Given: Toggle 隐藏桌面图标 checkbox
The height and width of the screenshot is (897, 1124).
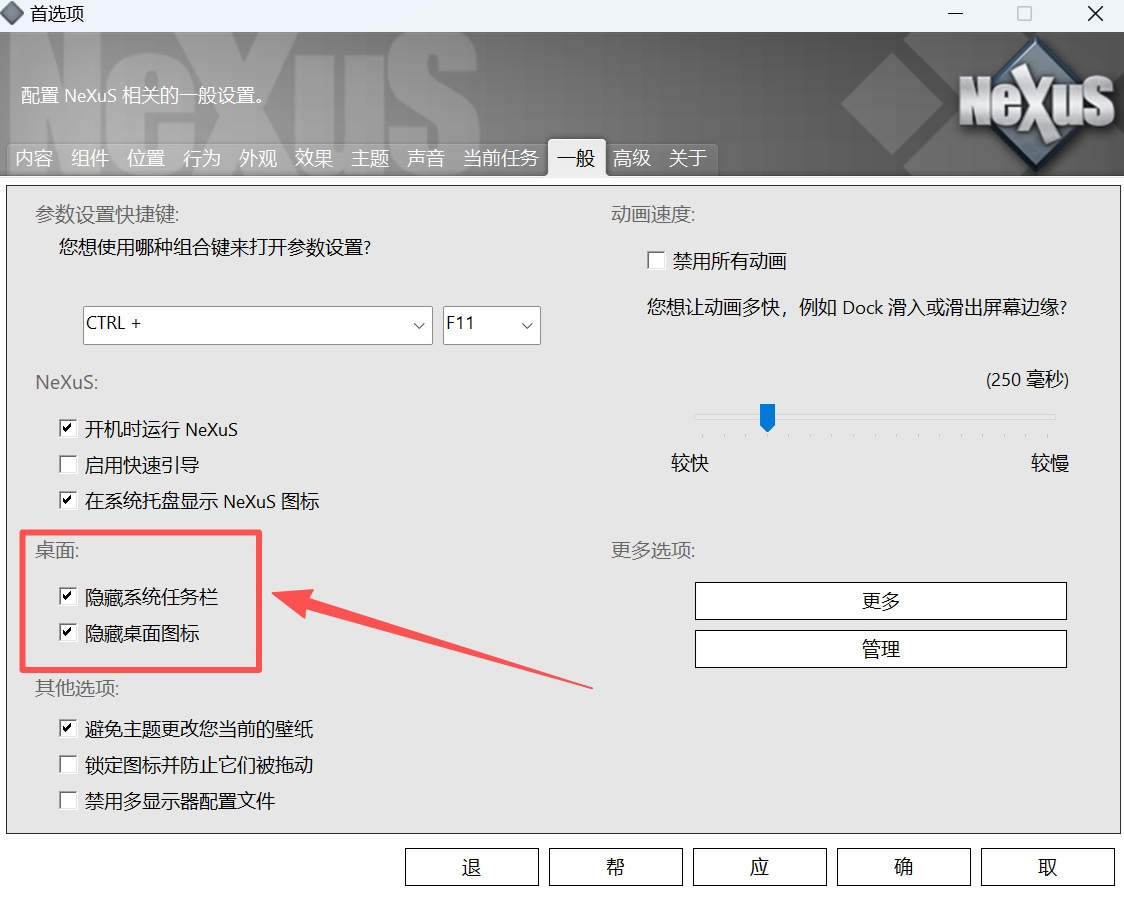Looking at the screenshot, I should click(x=68, y=633).
